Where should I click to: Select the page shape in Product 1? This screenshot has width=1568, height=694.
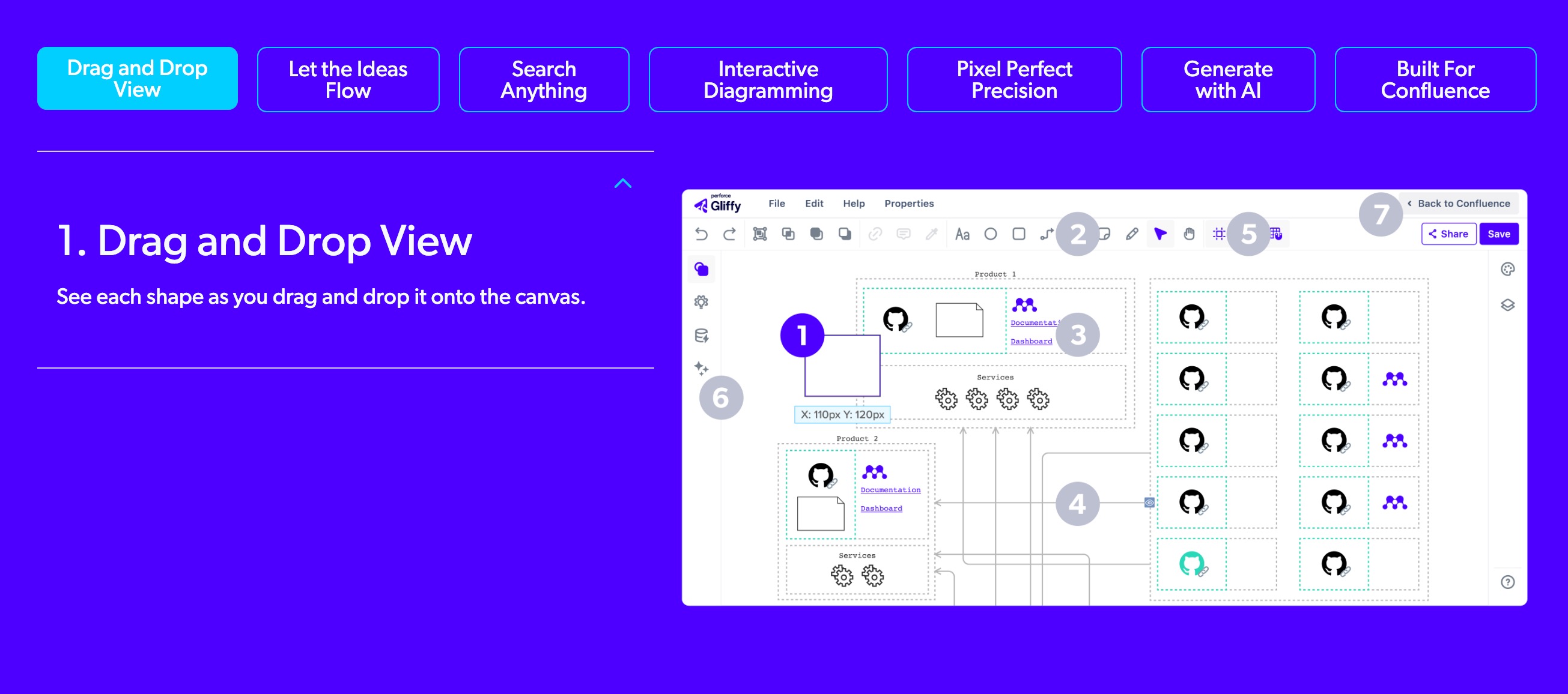959,320
